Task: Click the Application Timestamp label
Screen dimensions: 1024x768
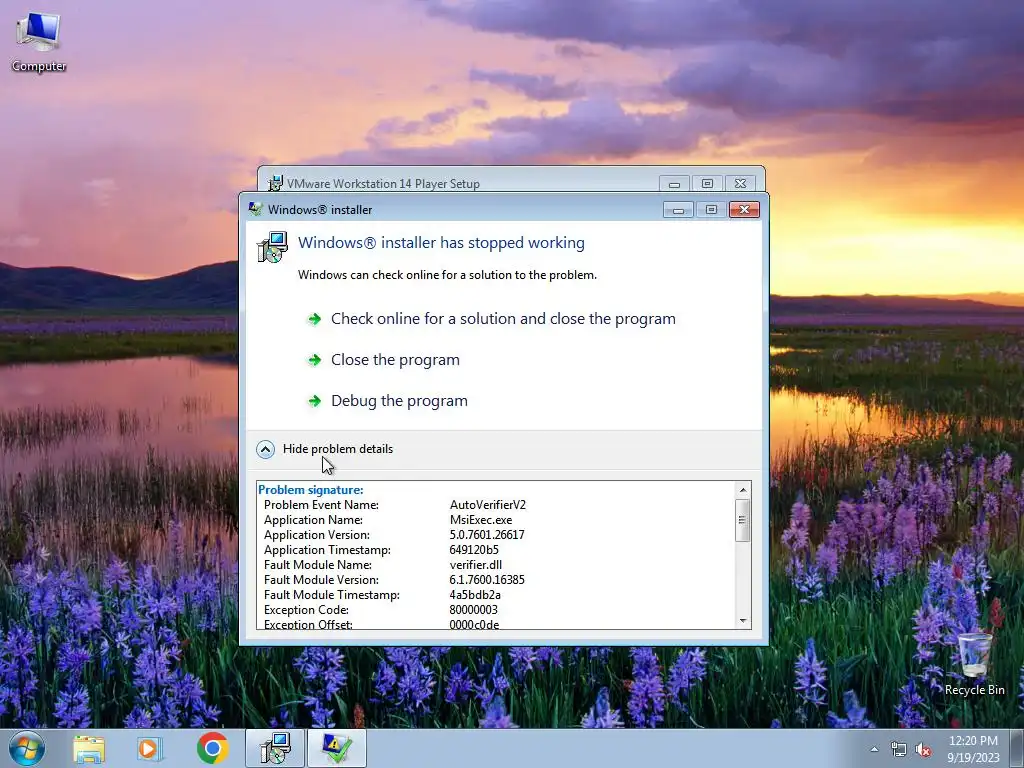Action: (327, 550)
